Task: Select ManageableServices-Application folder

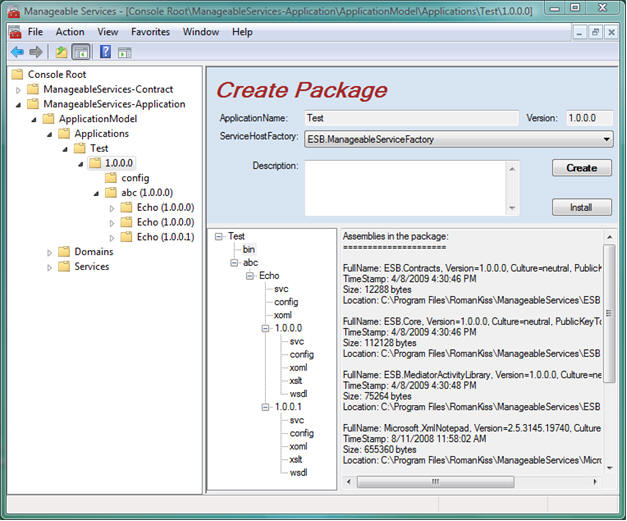Action: pyautogui.click(x=114, y=104)
